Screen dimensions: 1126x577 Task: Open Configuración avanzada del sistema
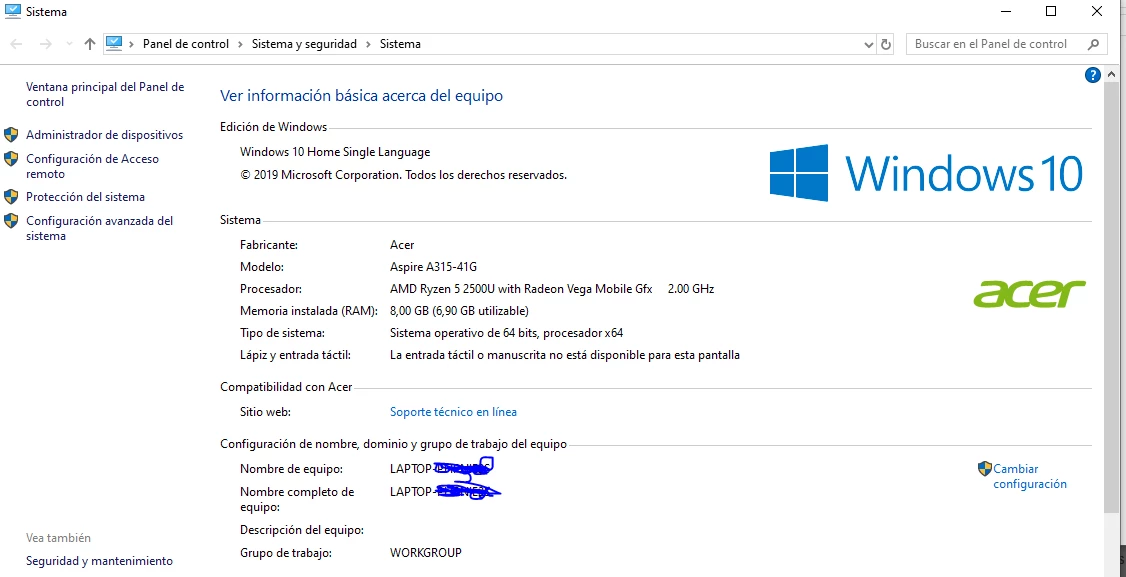click(99, 228)
